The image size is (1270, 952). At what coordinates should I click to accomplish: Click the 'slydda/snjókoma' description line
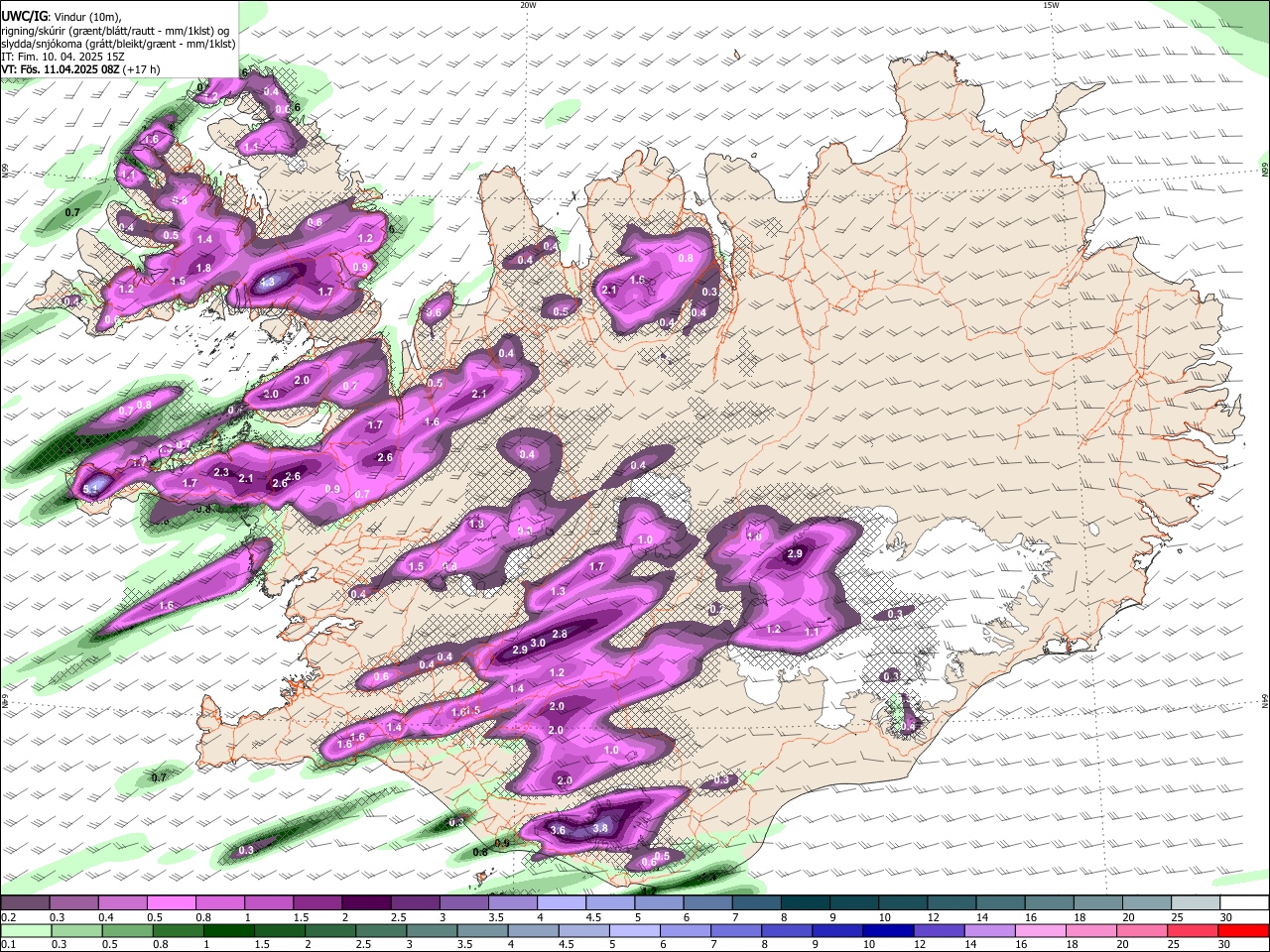pyautogui.click(x=118, y=44)
